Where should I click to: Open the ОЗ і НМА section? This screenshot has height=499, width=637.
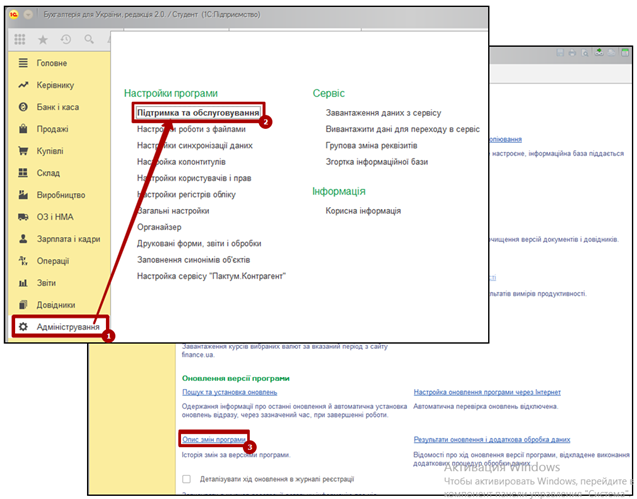click(x=55, y=217)
